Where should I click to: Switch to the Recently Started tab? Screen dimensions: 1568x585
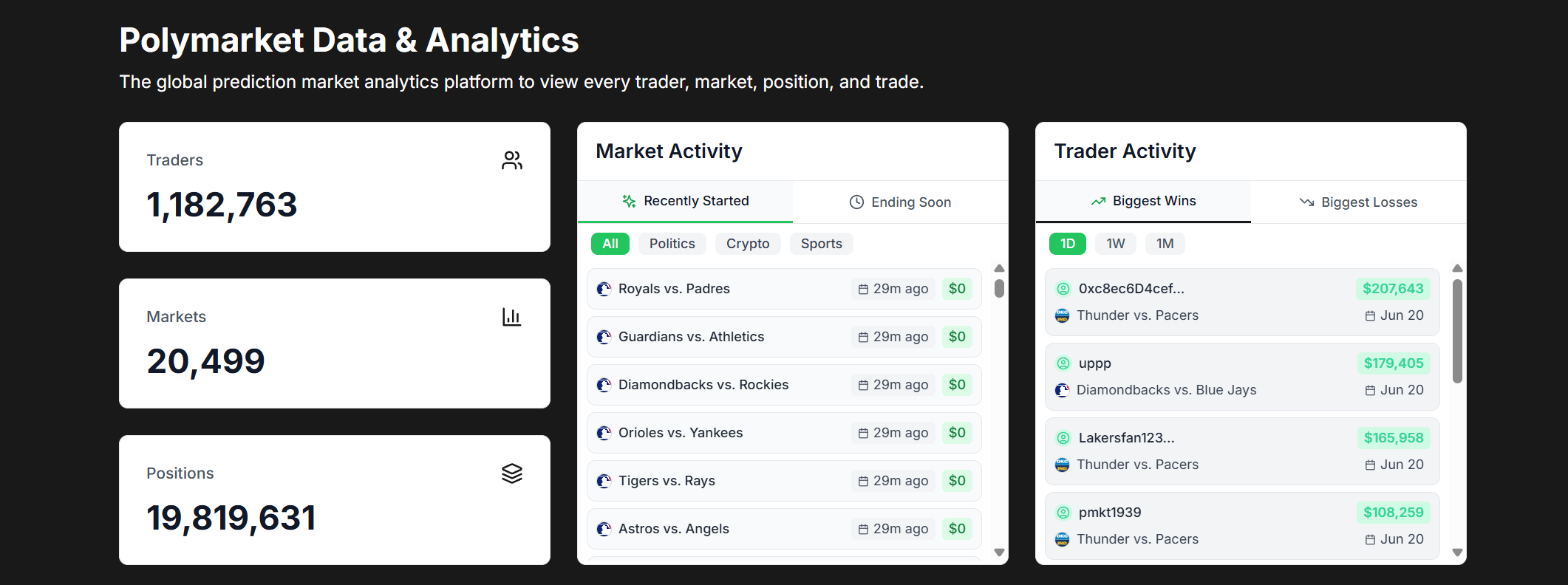[685, 201]
